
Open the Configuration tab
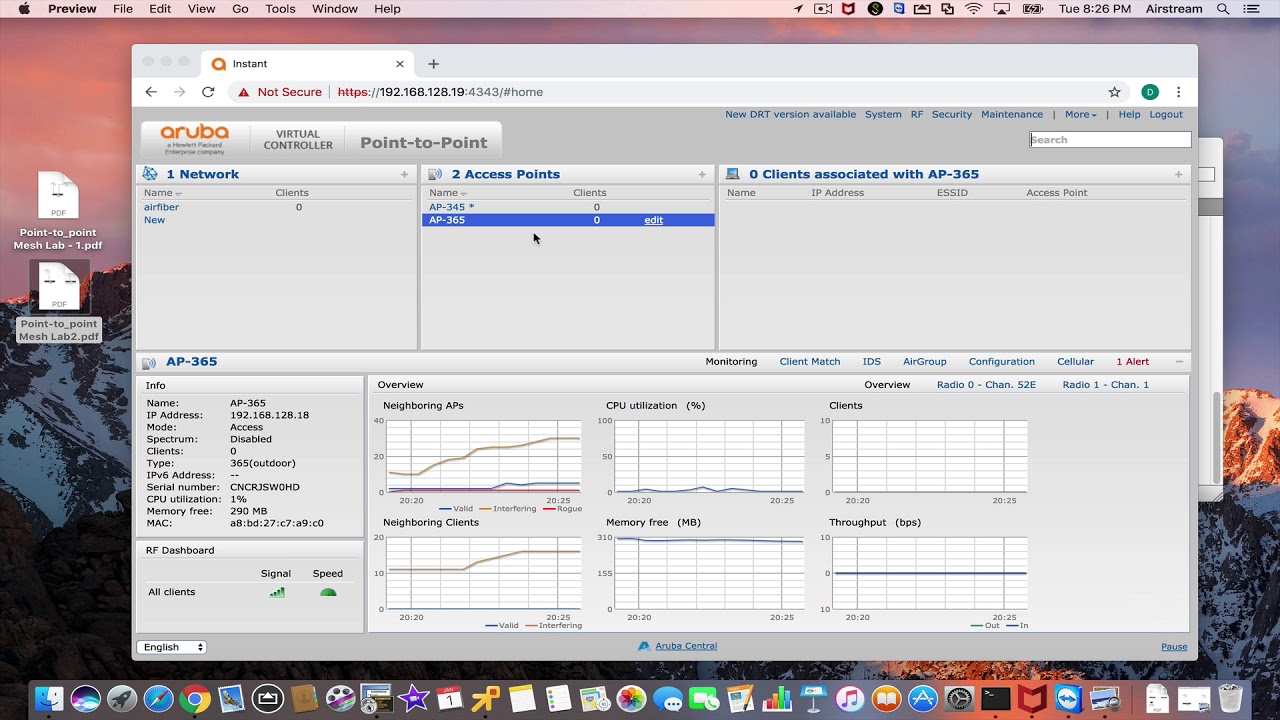pyautogui.click(x=1002, y=362)
